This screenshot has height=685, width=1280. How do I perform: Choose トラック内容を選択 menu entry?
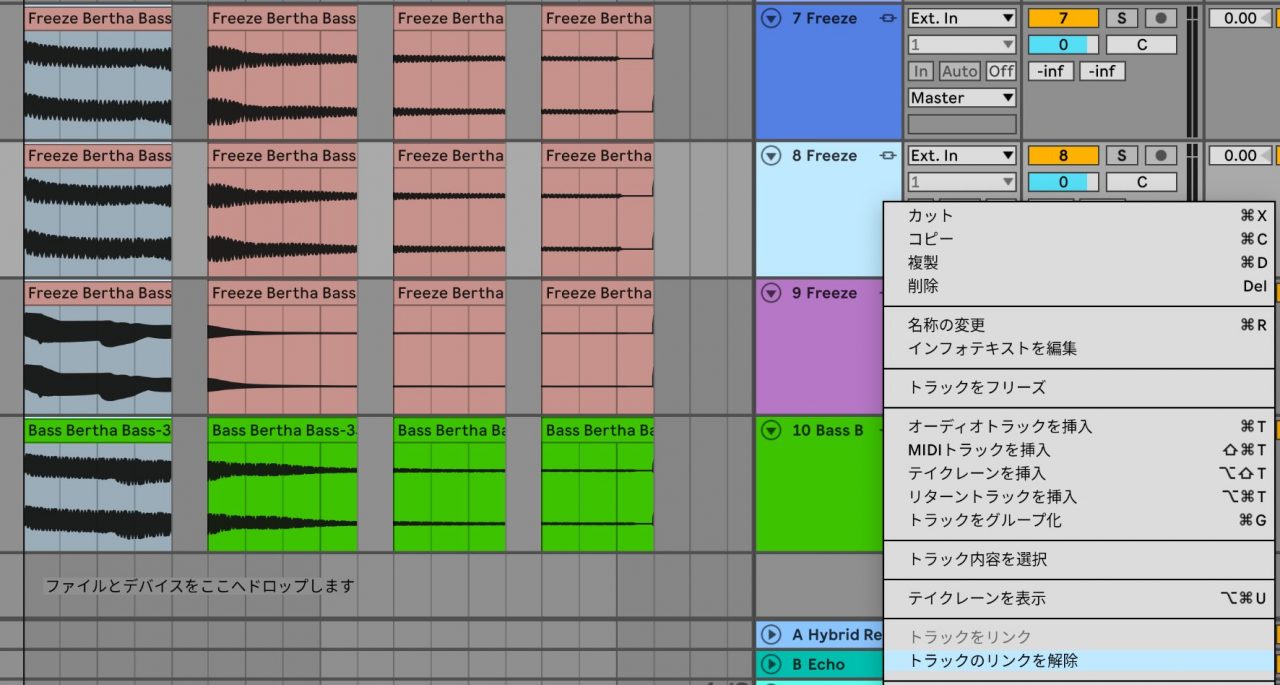click(1080, 559)
